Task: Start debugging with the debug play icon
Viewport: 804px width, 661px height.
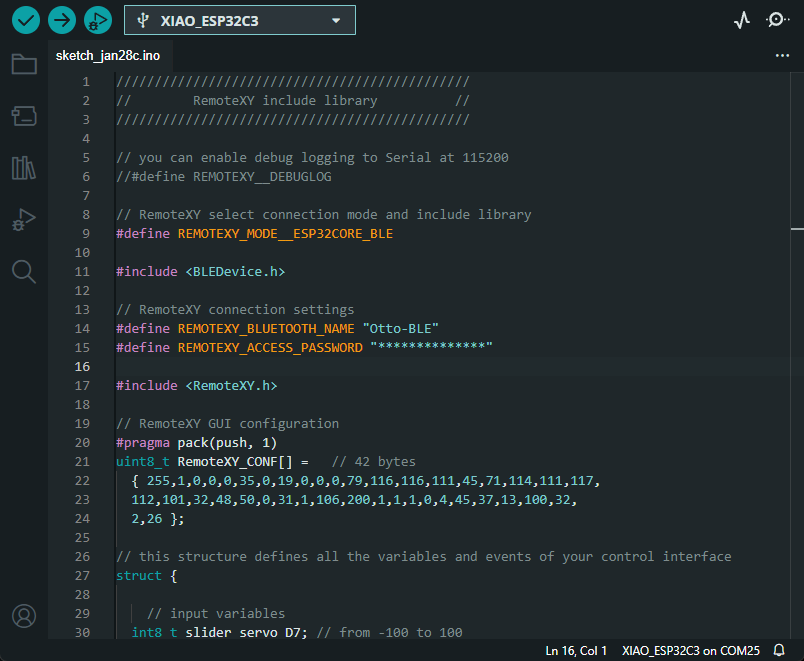Action: [x=98, y=20]
